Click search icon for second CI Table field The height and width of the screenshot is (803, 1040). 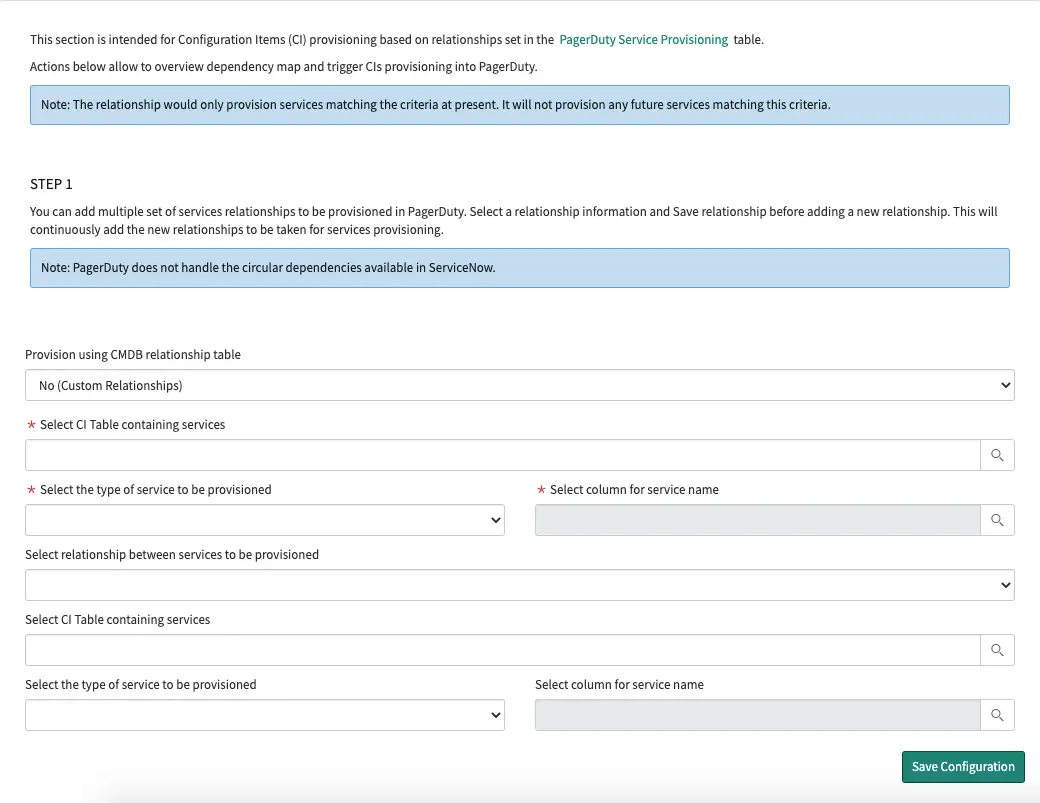[997, 650]
